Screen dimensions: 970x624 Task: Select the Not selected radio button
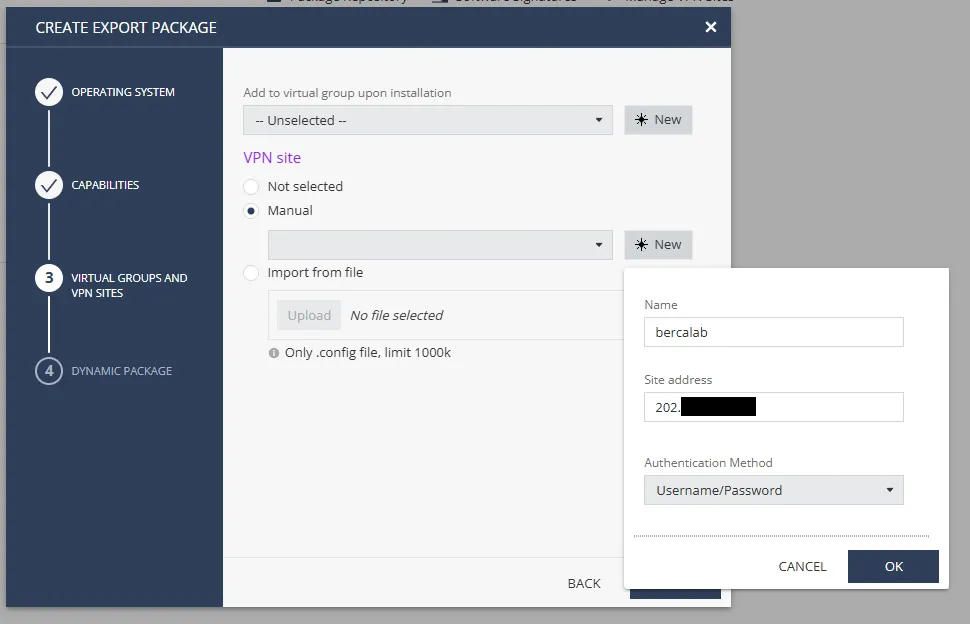(x=251, y=187)
